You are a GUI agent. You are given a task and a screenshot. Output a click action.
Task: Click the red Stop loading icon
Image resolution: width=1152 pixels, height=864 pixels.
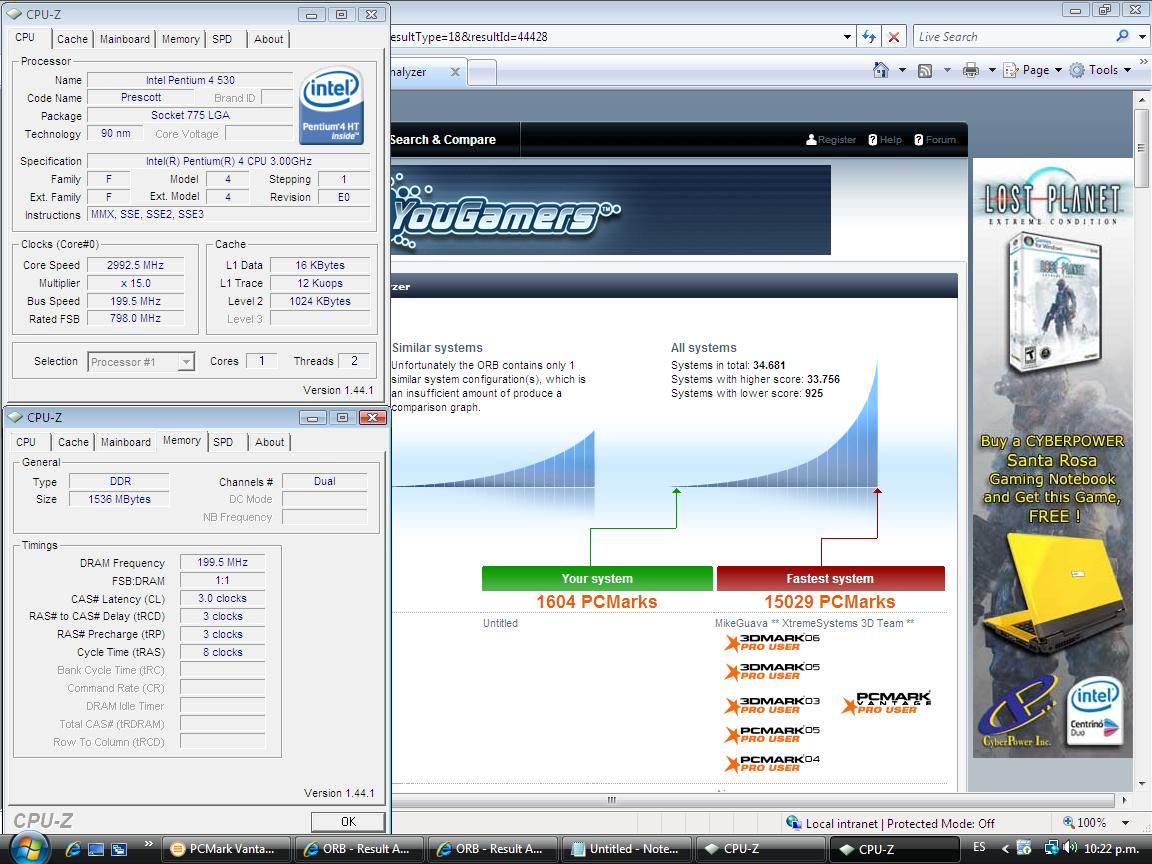point(893,37)
